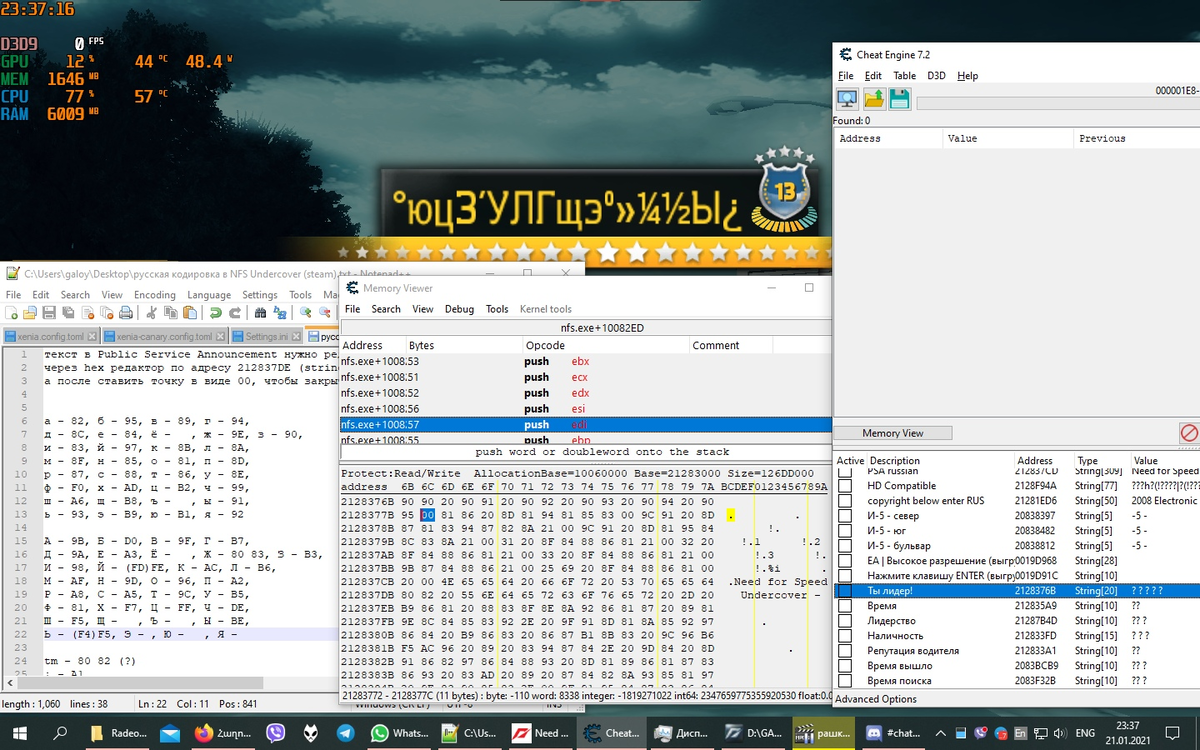Close Settings.ini tab in Notepad++
Screen dimensions: 1200x750
(296, 337)
